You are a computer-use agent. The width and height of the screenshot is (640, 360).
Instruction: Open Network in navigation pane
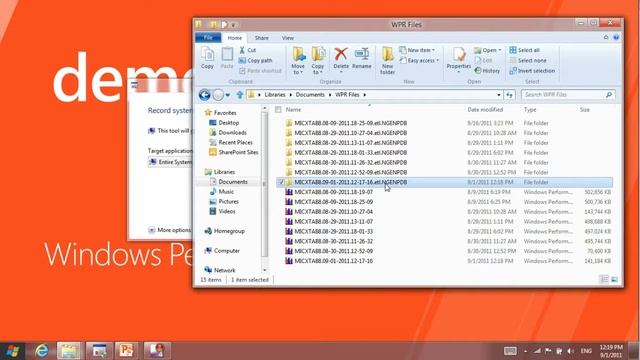tap(220, 270)
